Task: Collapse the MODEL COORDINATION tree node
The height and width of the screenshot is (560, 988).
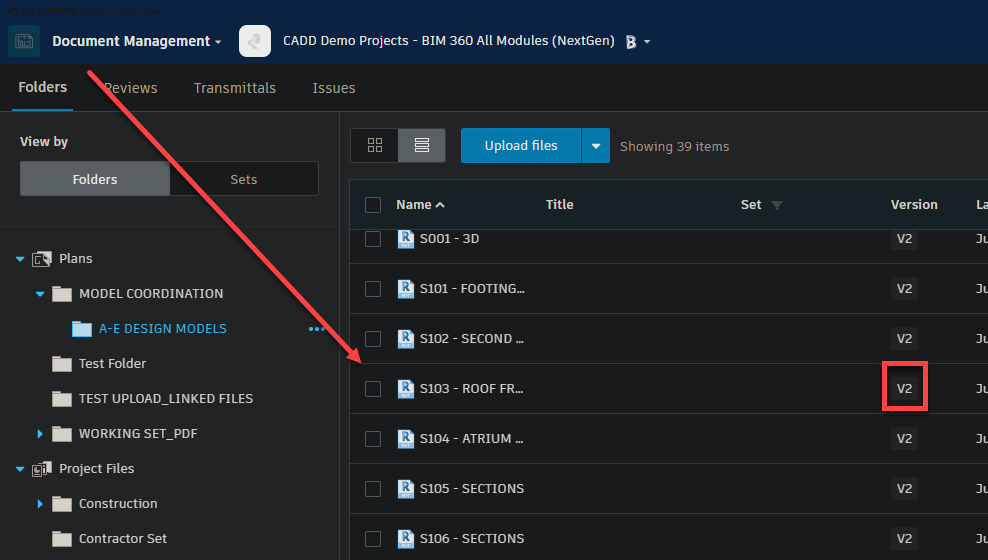Action: 40,294
